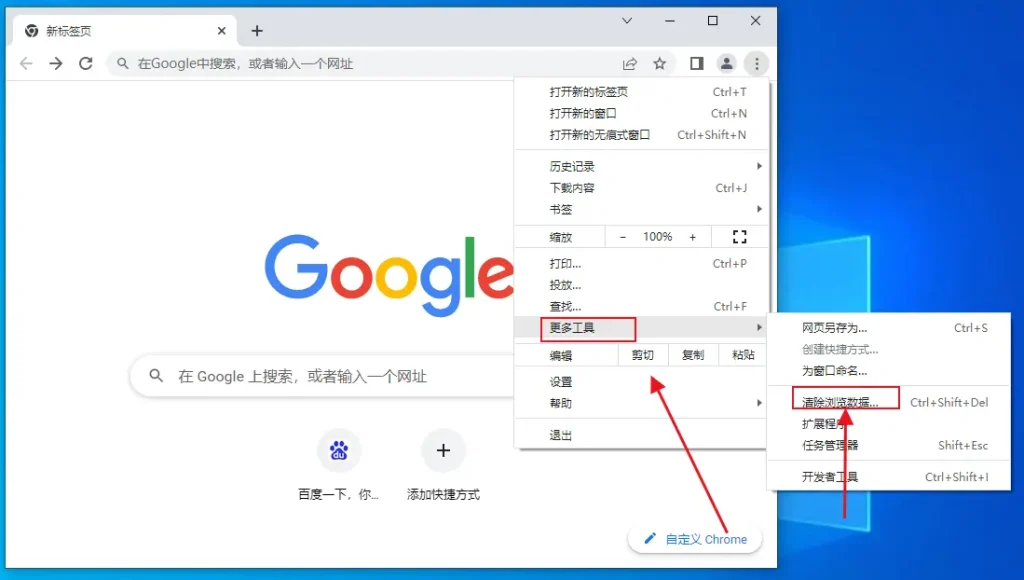Open a new tab with plus button

coord(257,31)
